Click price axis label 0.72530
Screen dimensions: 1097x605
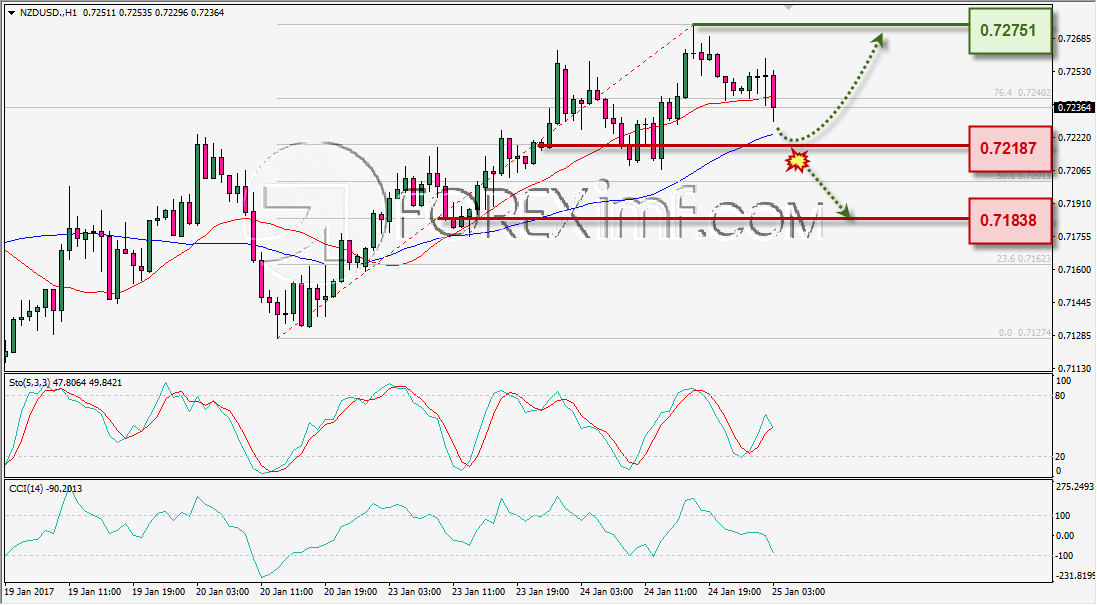tap(1075, 71)
